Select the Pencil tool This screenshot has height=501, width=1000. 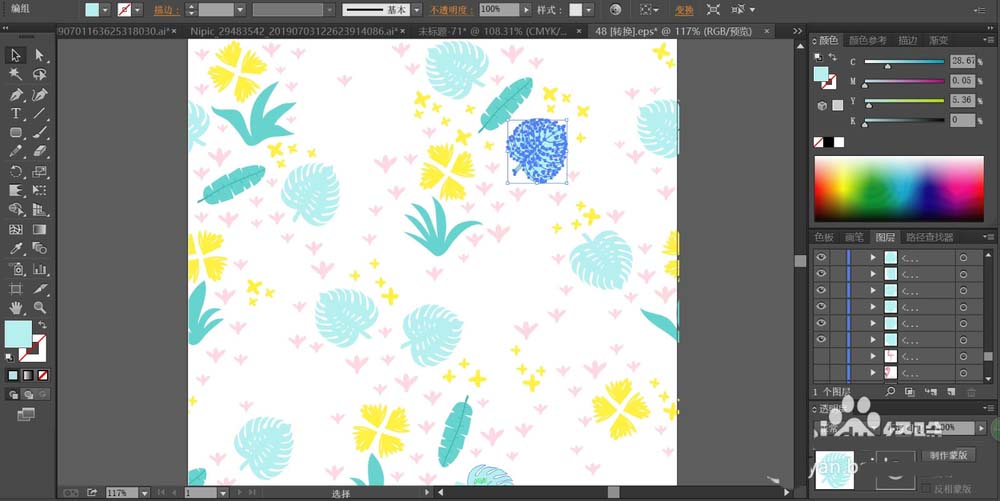pyautogui.click(x=15, y=152)
